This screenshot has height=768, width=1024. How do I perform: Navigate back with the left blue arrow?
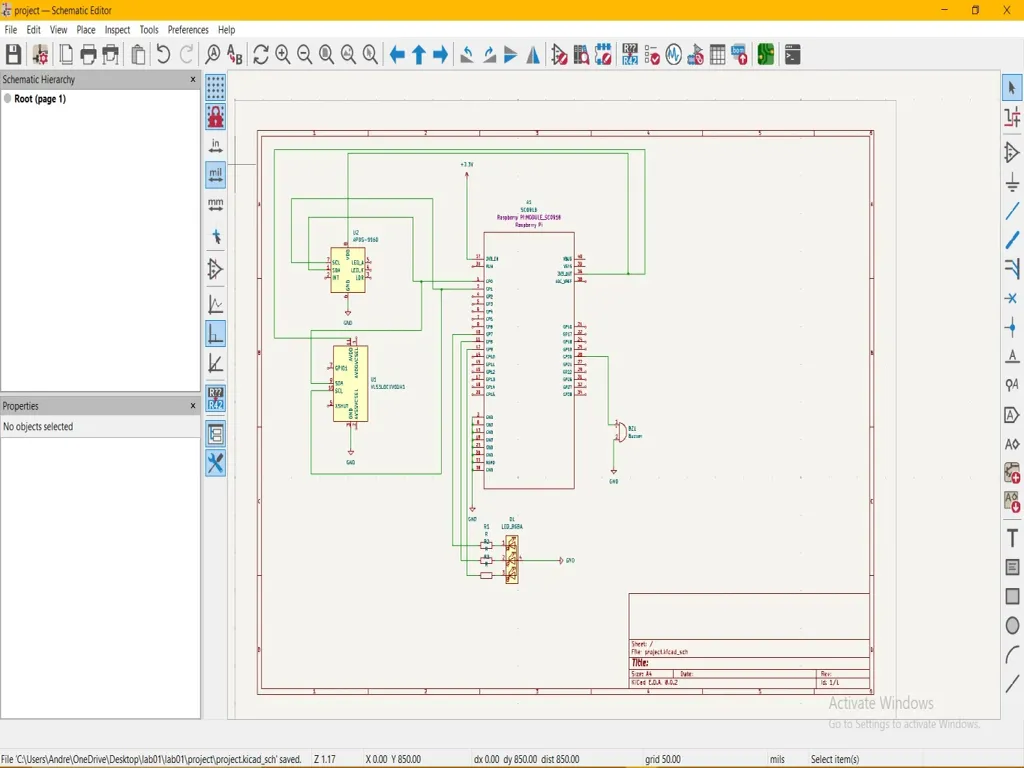click(397, 55)
